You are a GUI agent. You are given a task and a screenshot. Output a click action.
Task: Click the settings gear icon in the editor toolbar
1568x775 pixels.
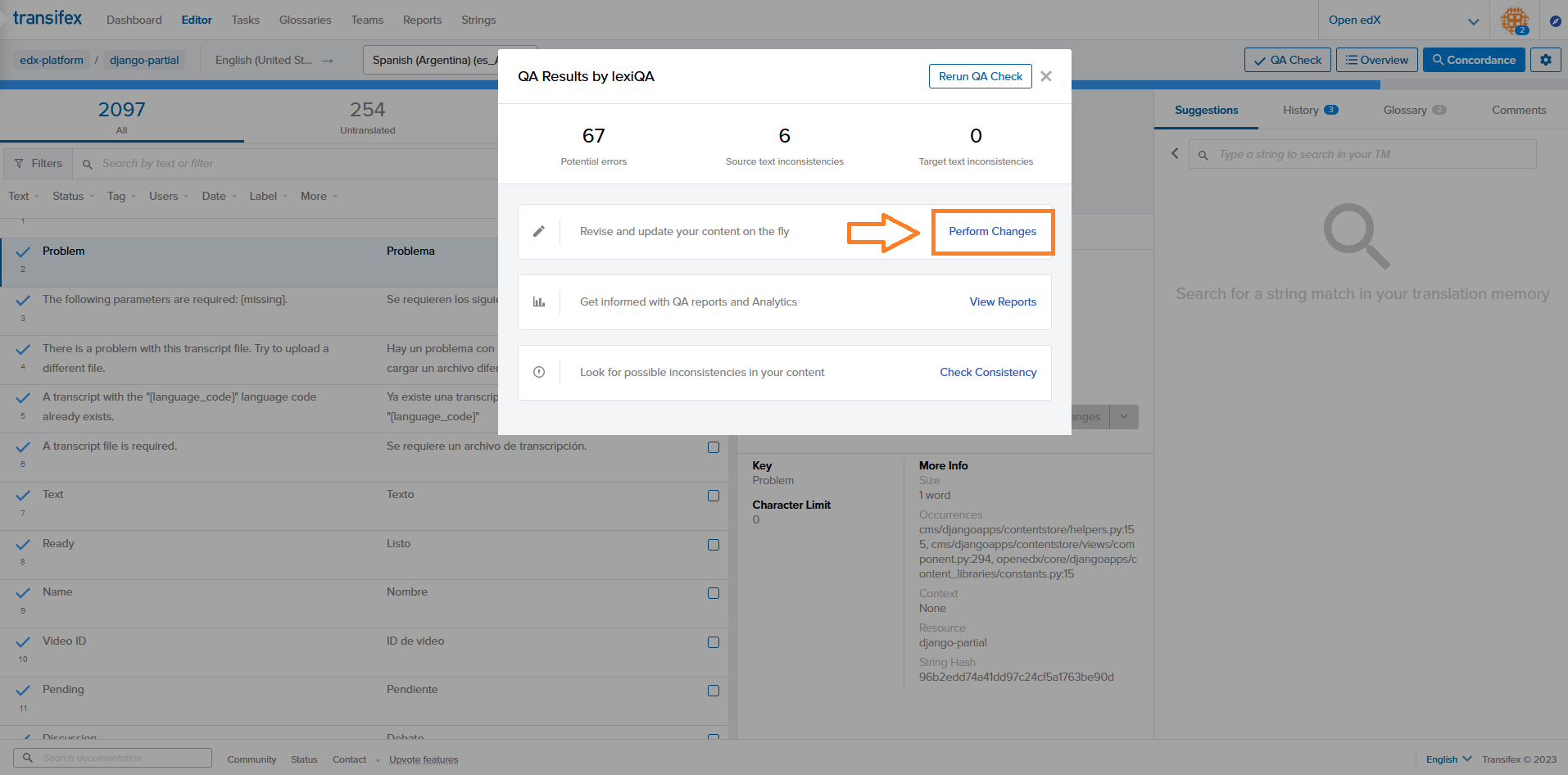1545,60
